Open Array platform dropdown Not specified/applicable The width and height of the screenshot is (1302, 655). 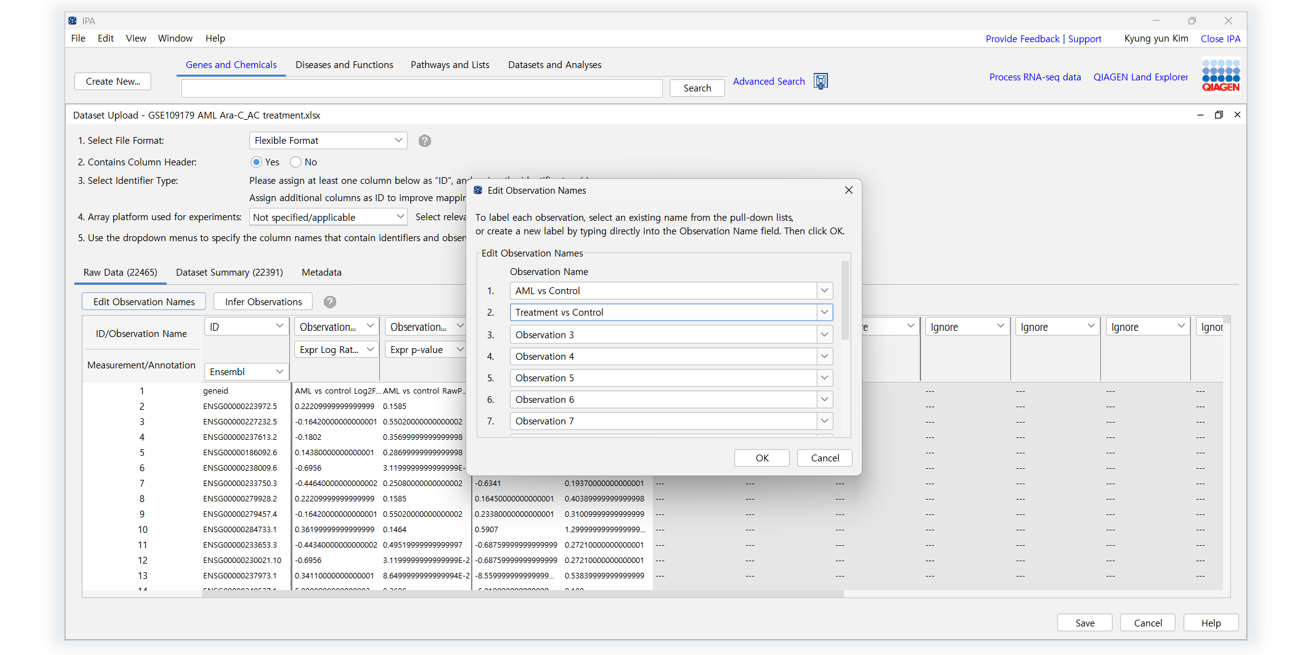328,217
